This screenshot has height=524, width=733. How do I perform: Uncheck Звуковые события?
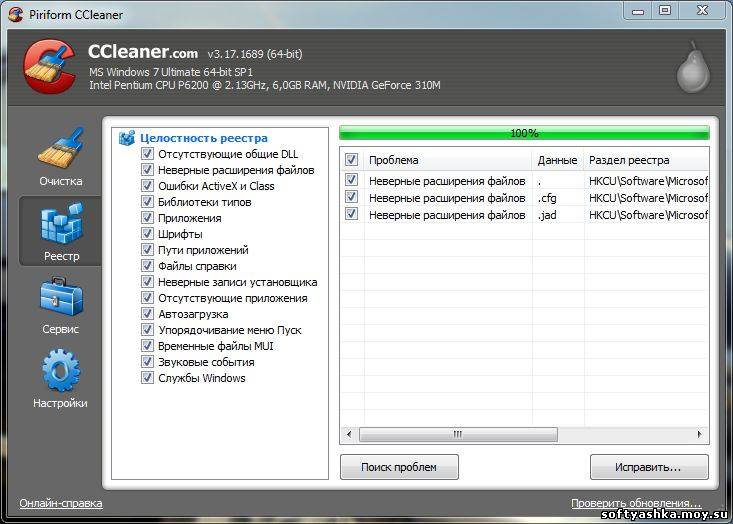(x=147, y=362)
